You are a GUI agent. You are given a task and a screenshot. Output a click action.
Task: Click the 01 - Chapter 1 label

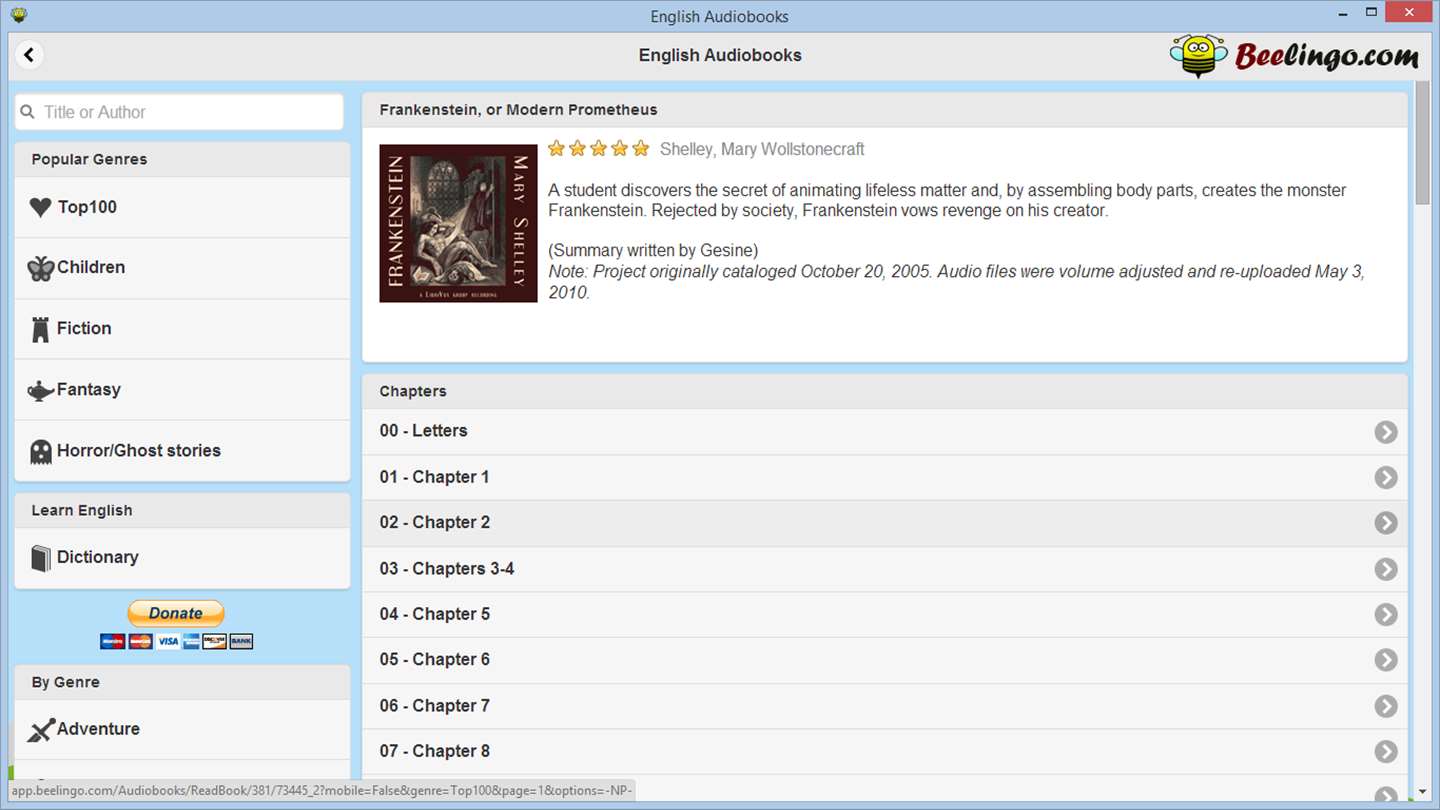(434, 477)
